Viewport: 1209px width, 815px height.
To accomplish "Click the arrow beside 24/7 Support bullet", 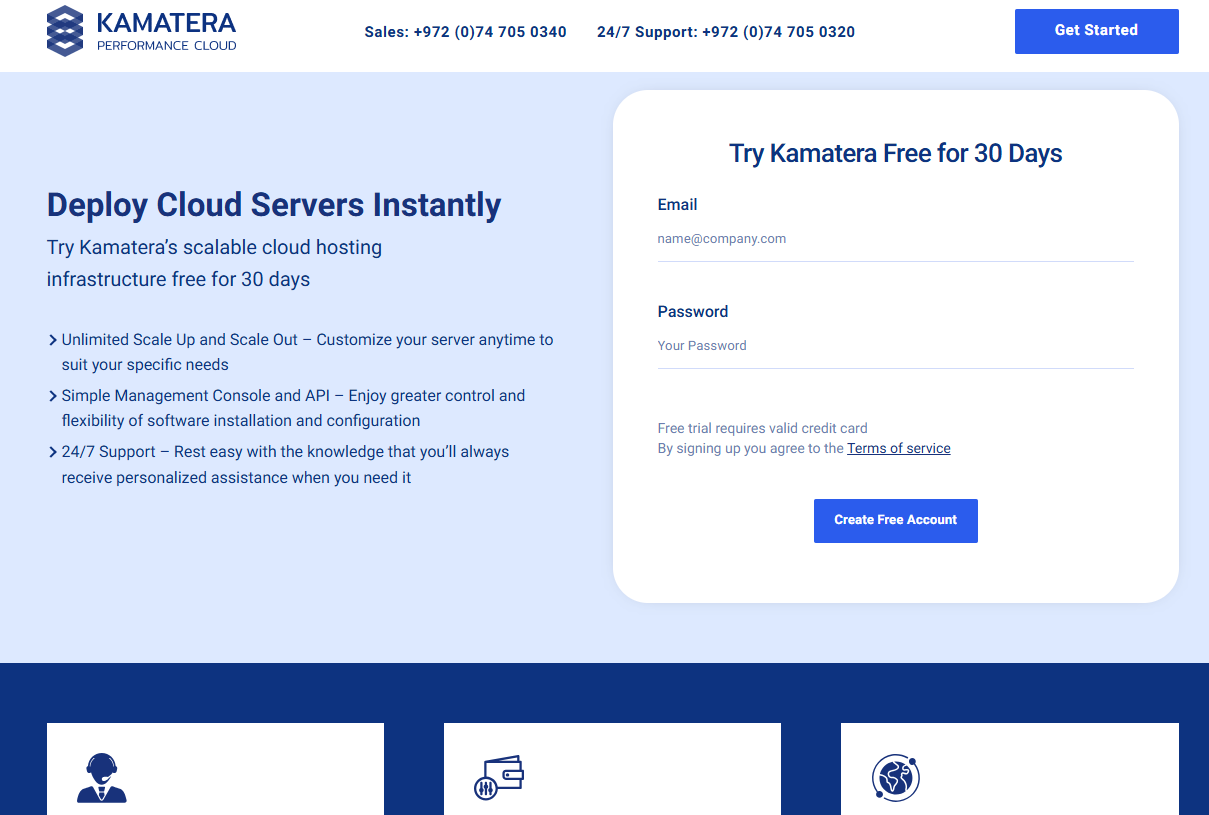I will coord(51,451).
